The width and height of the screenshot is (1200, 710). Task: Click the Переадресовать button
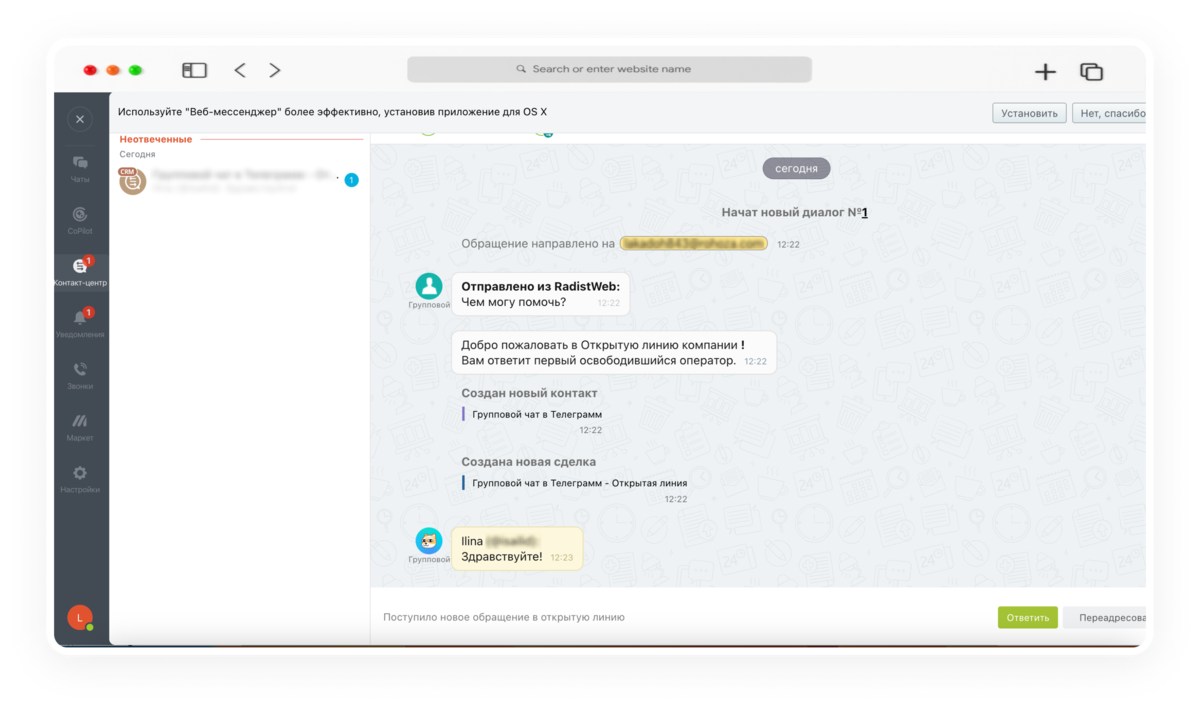click(1104, 617)
